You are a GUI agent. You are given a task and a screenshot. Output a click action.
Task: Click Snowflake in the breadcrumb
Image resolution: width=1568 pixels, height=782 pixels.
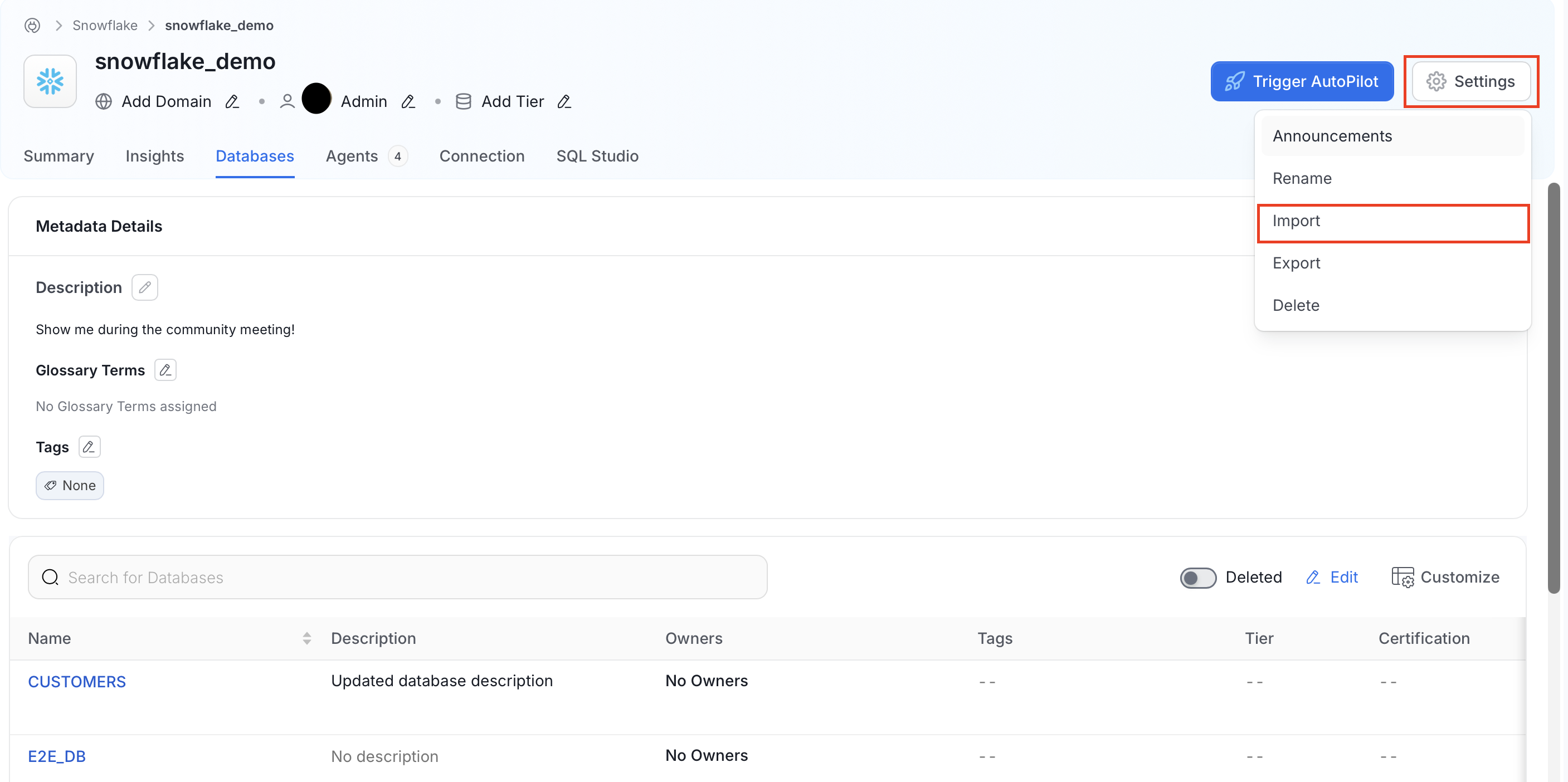[x=105, y=26]
